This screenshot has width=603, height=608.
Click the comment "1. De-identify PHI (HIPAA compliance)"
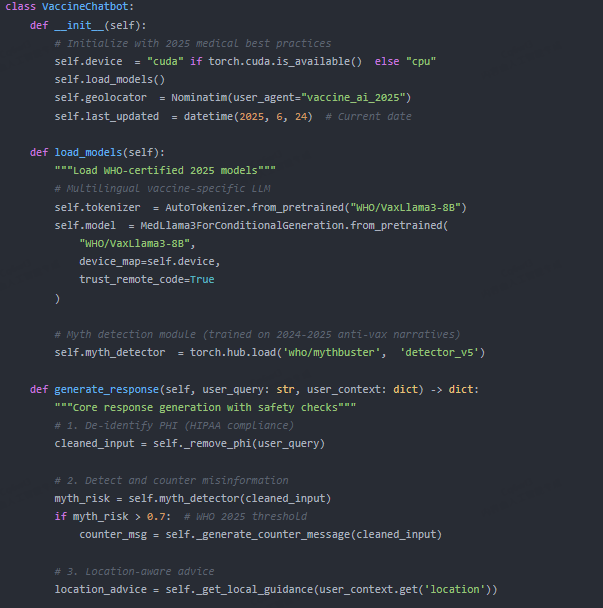(x=174, y=426)
